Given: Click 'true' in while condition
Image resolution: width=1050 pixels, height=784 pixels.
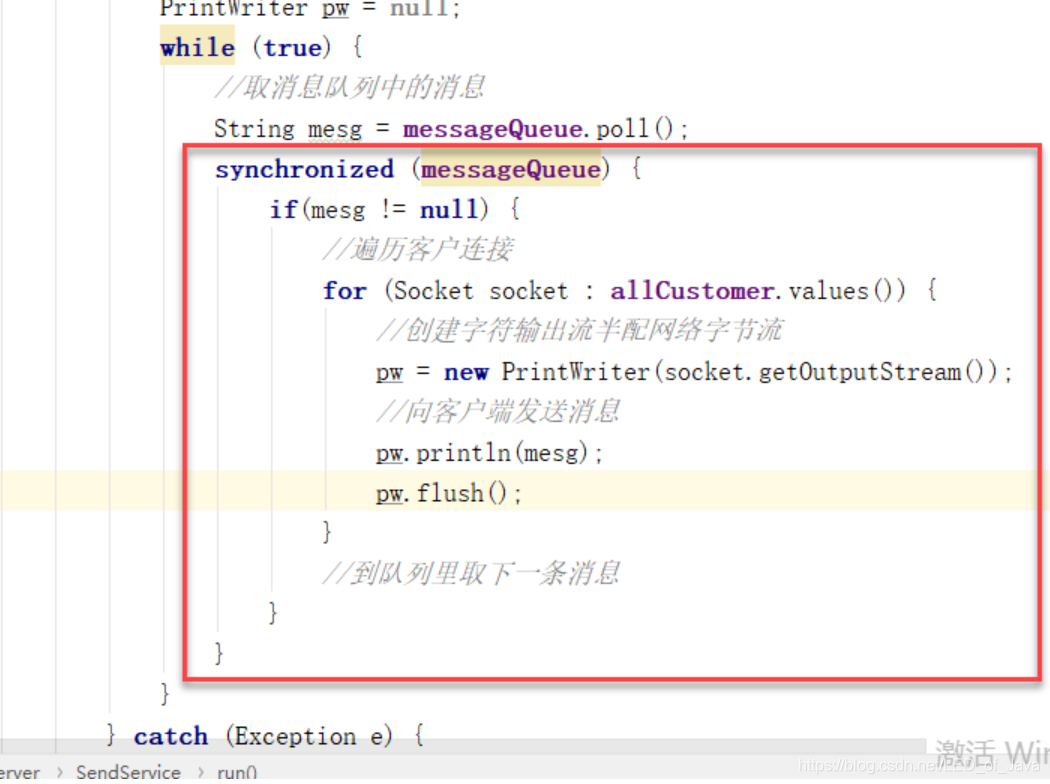Looking at the screenshot, I should 293,48.
